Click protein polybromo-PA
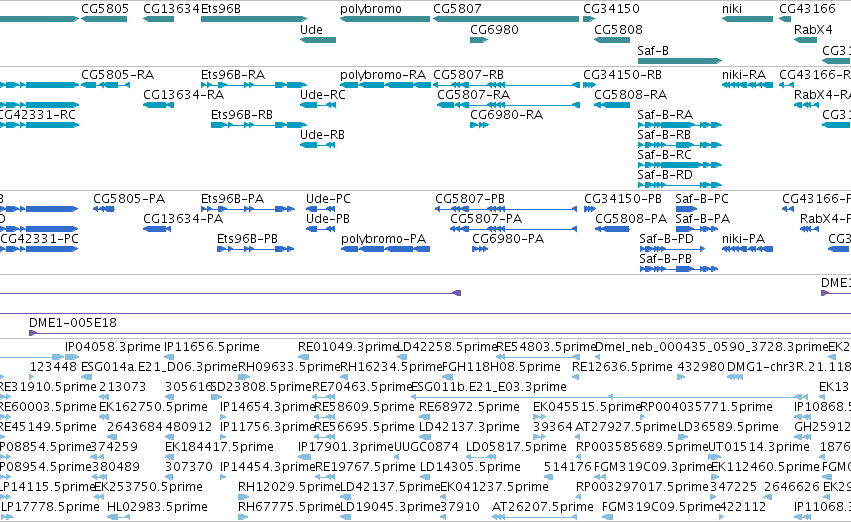This screenshot has width=851, height=522. click(383, 239)
